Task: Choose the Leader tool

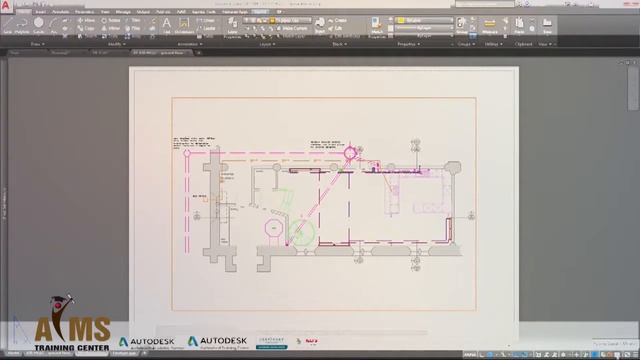Action: click(206, 28)
